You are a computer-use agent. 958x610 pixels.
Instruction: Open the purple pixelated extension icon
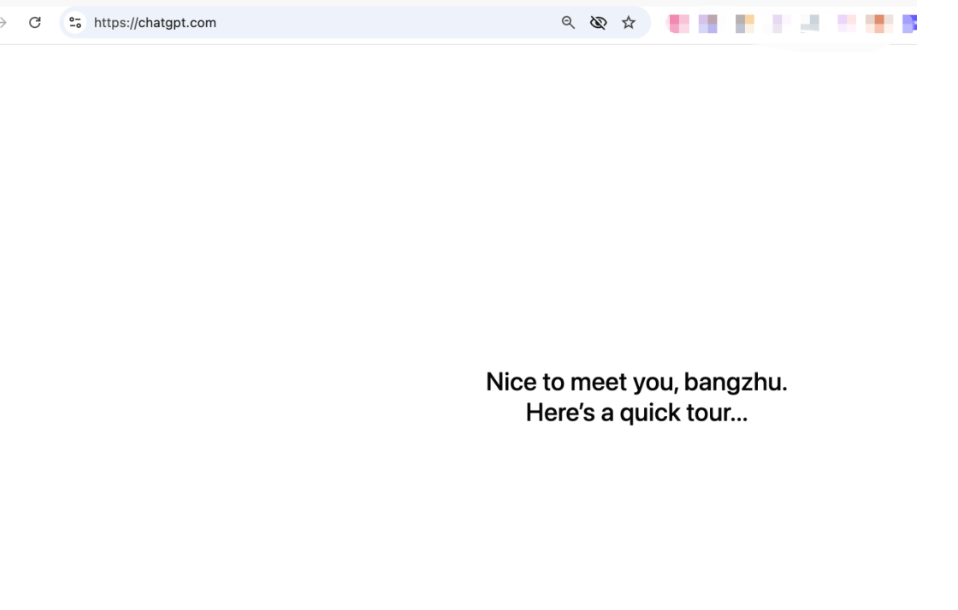[708, 23]
